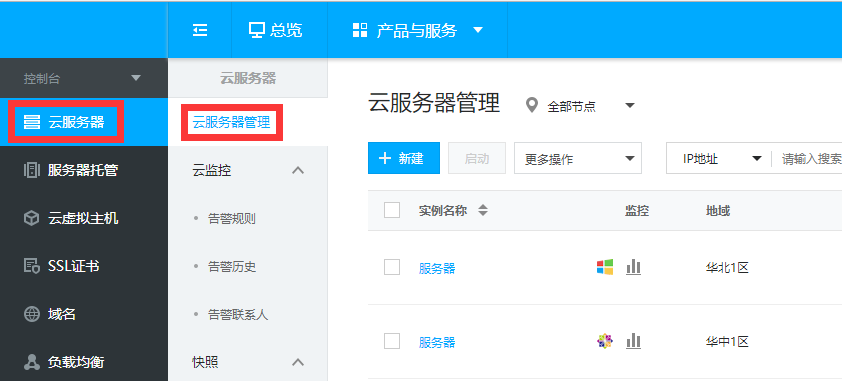Open 域名 globe item in sidebar
Viewport: 842px width, 381px height.
tap(49, 314)
